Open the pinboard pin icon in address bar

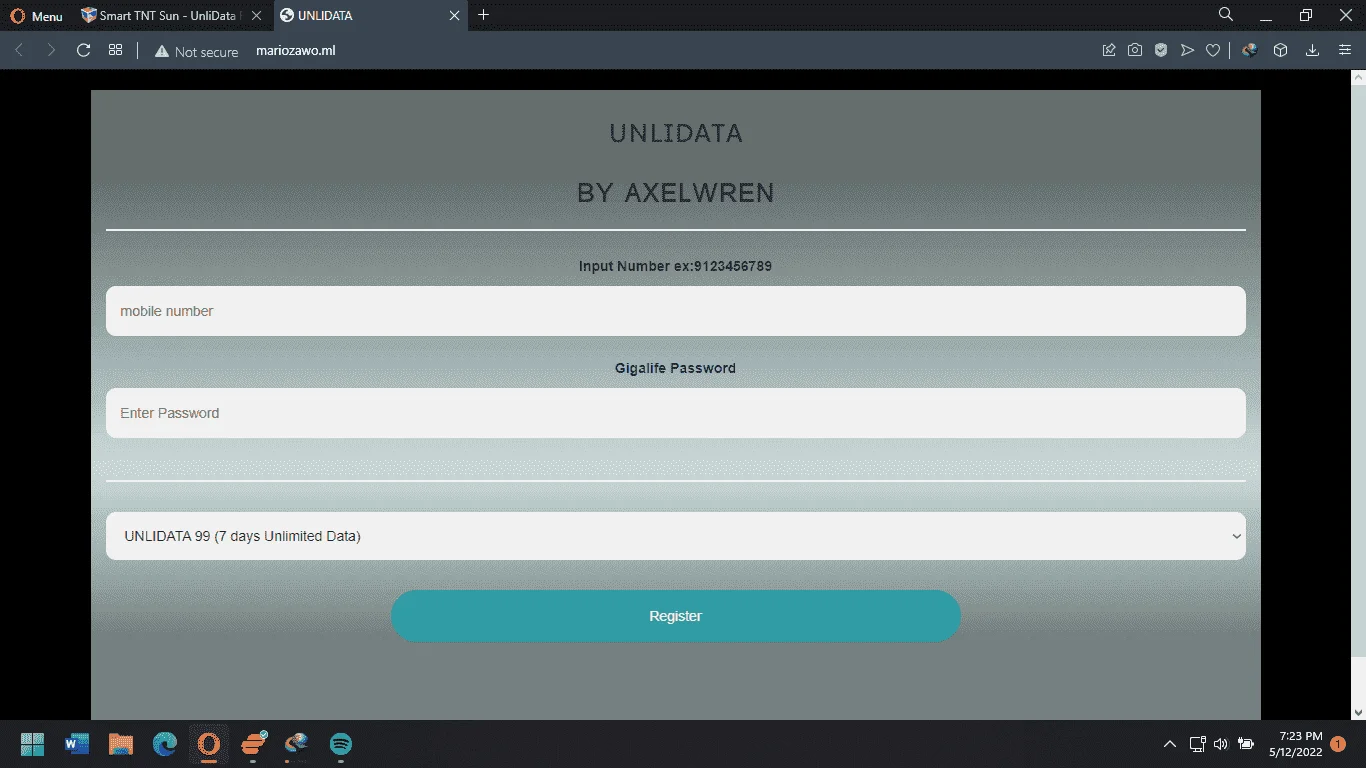click(x=1109, y=50)
